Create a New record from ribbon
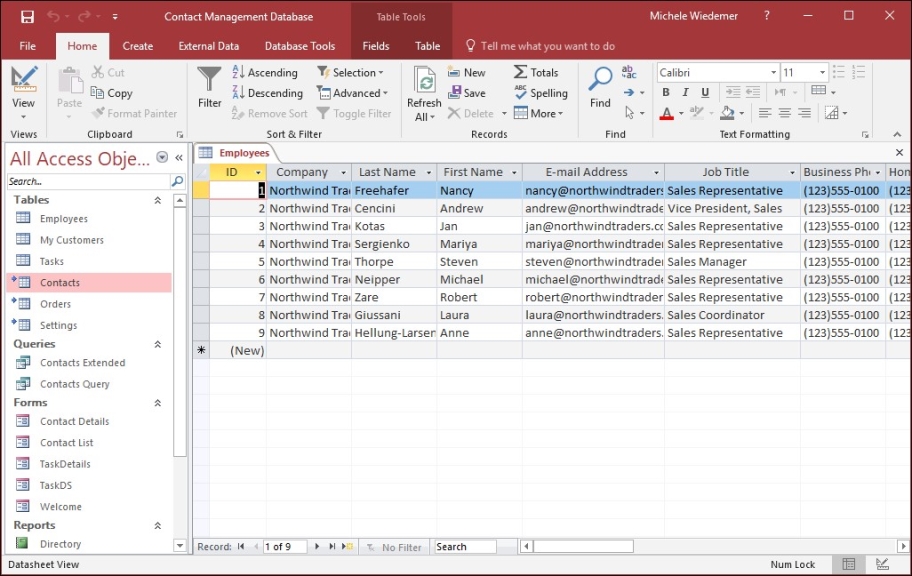Viewport: 912px width, 576px height. (466, 72)
